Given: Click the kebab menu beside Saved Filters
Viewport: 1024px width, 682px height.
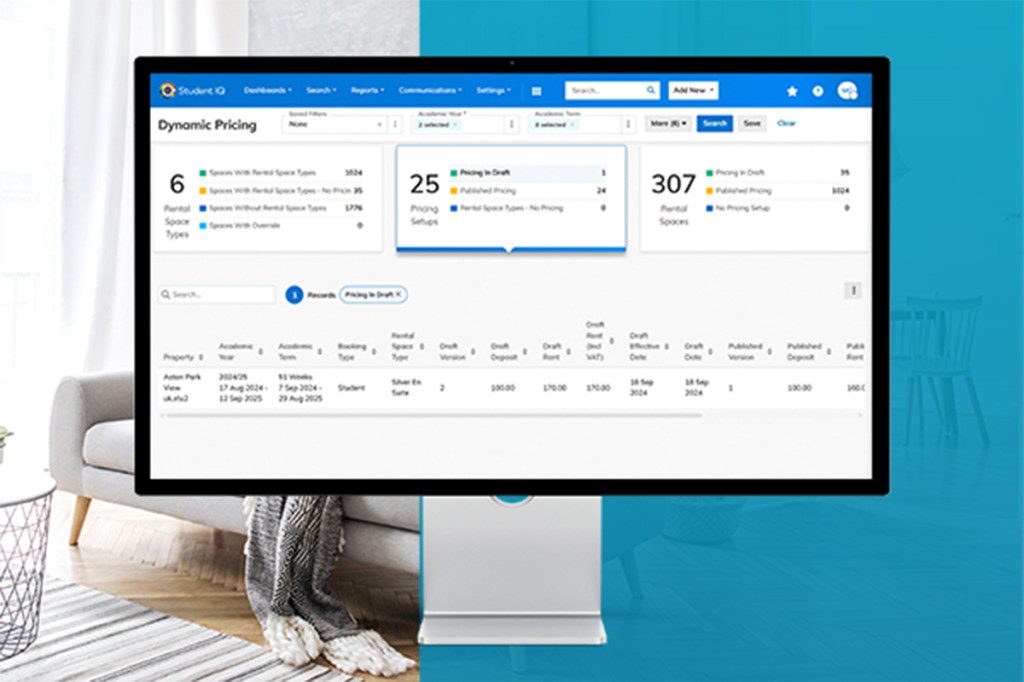Looking at the screenshot, I should click(x=396, y=123).
